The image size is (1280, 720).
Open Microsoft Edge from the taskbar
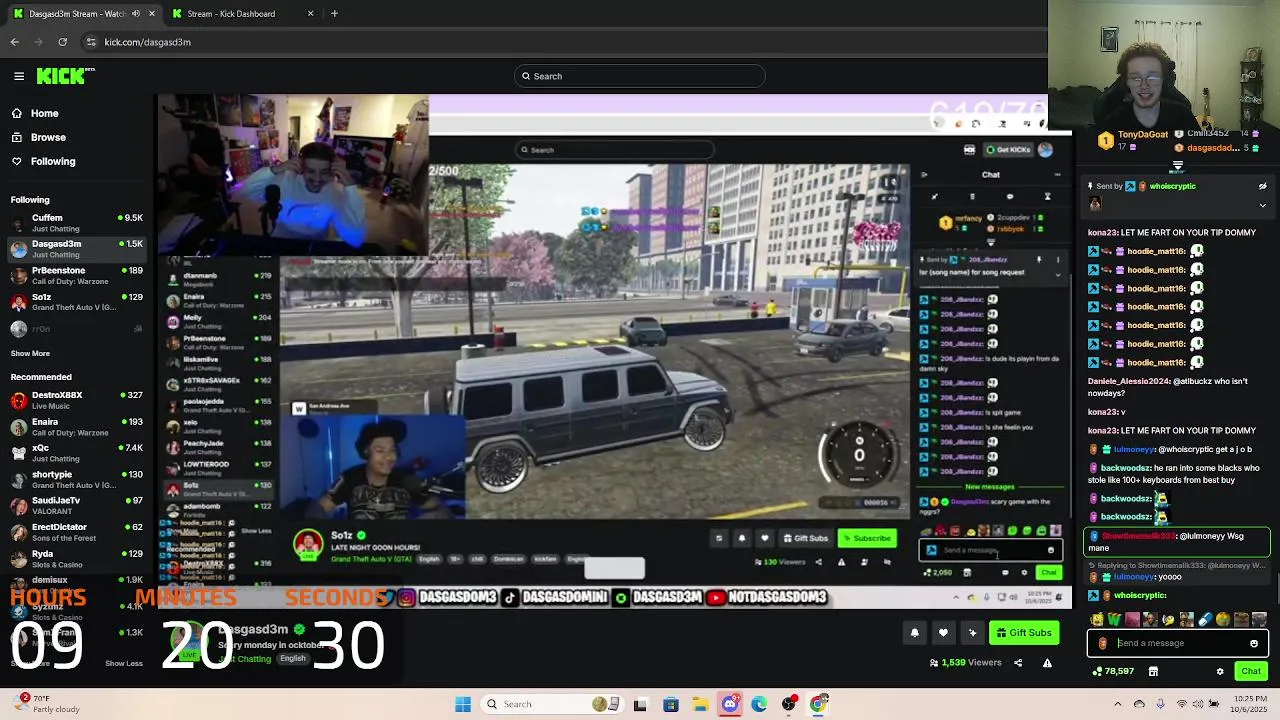tap(759, 704)
